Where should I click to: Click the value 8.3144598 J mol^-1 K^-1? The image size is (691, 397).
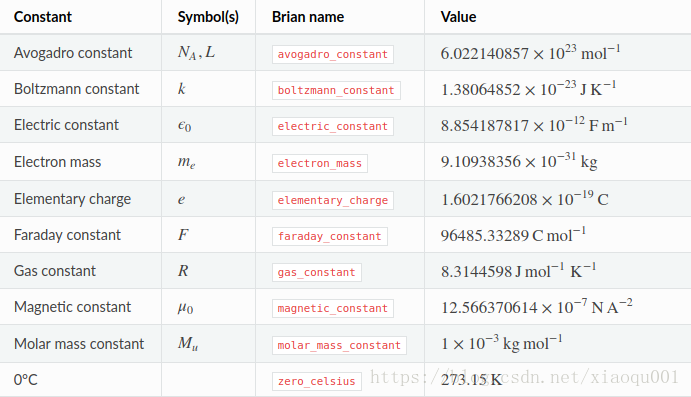coord(519,271)
